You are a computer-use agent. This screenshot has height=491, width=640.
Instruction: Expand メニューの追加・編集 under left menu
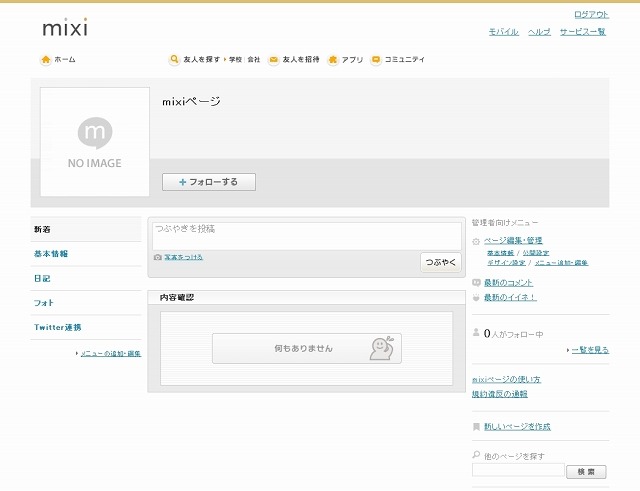110,353
